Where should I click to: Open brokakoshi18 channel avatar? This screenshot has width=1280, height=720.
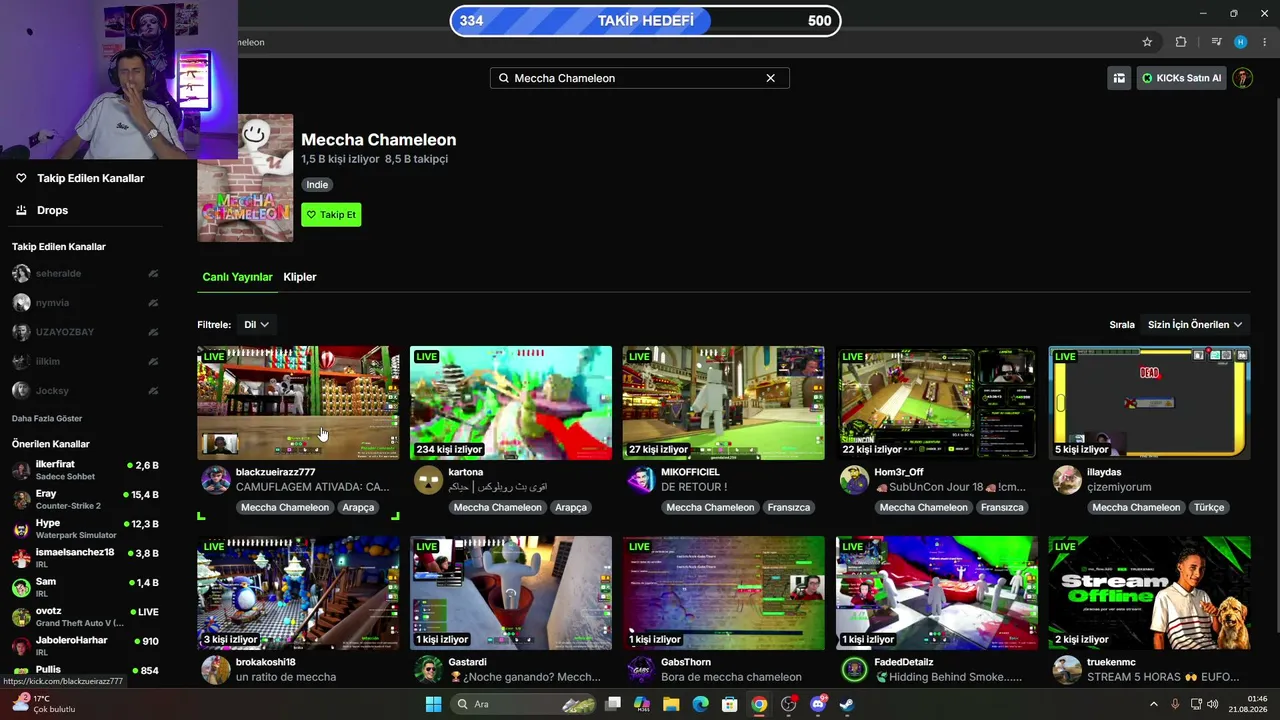pos(216,670)
